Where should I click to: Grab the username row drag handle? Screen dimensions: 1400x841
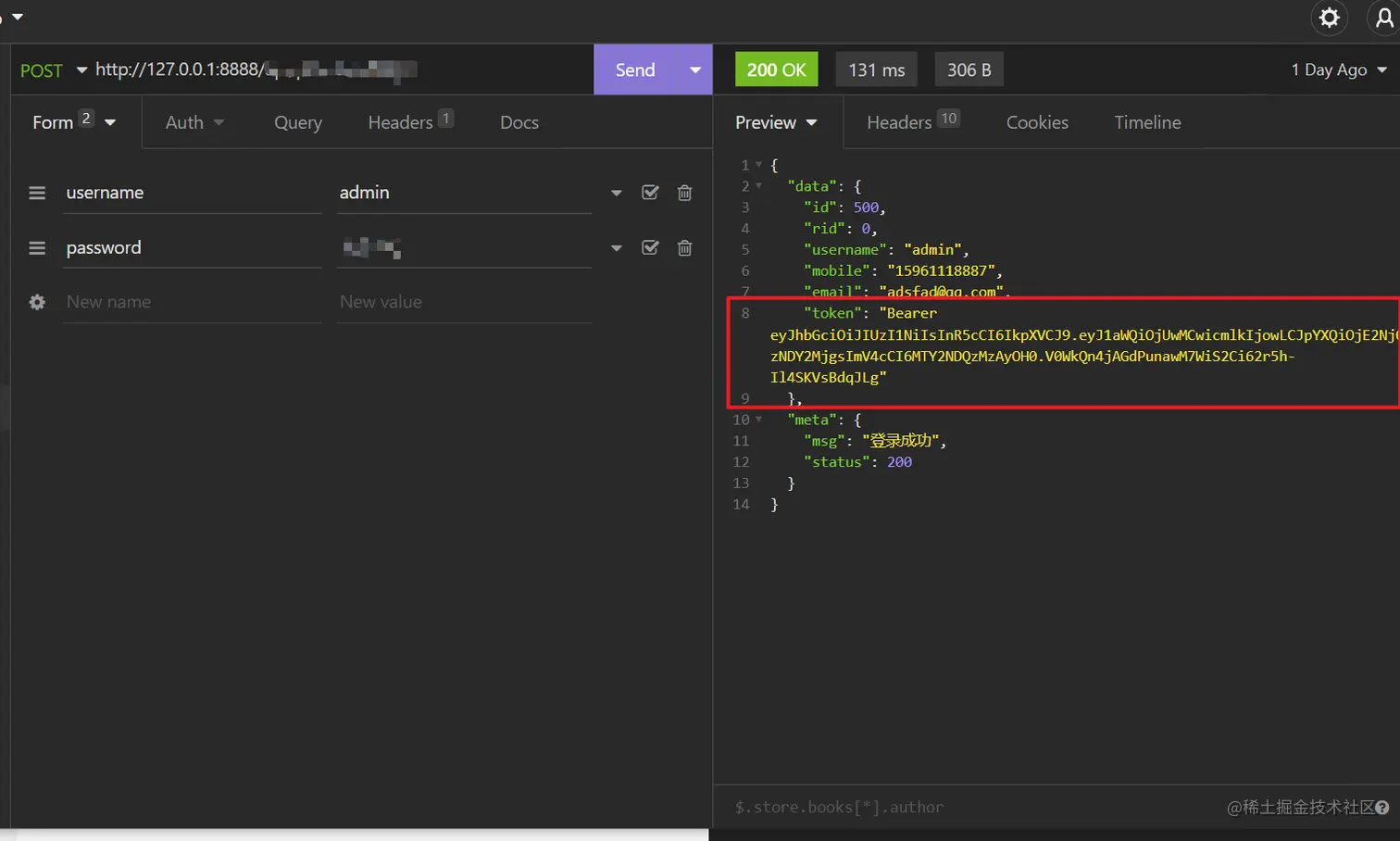click(37, 193)
